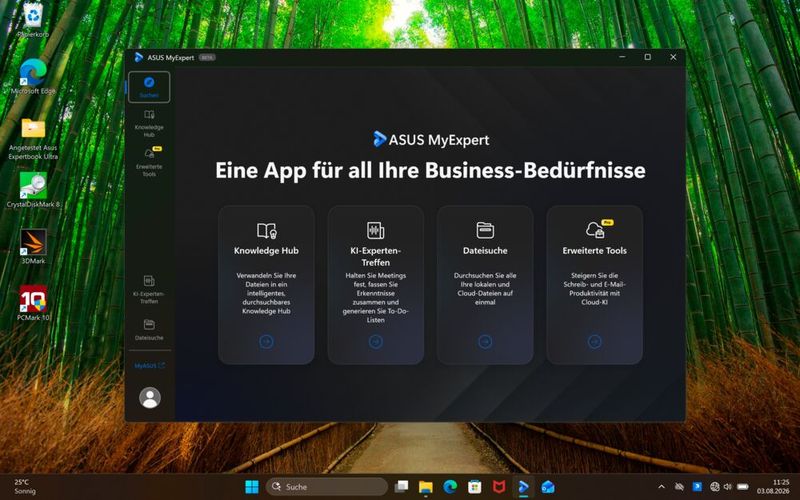Open Microsoft Store from the taskbar
800x500 pixels.
474,487
